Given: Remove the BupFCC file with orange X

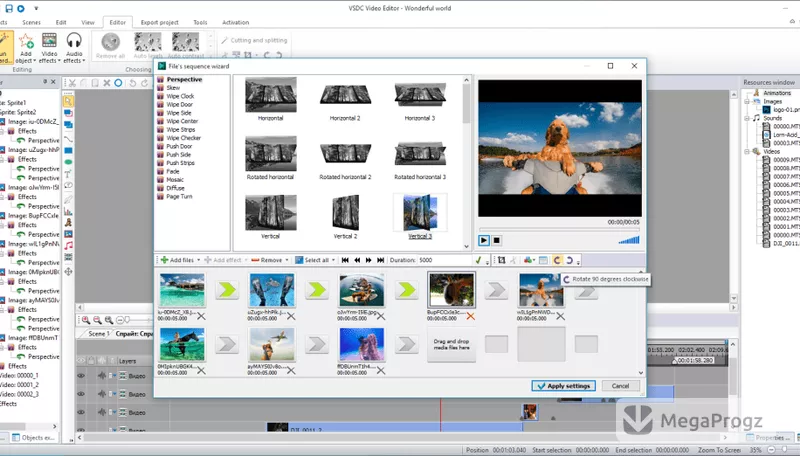Looking at the screenshot, I should click(470, 316).
